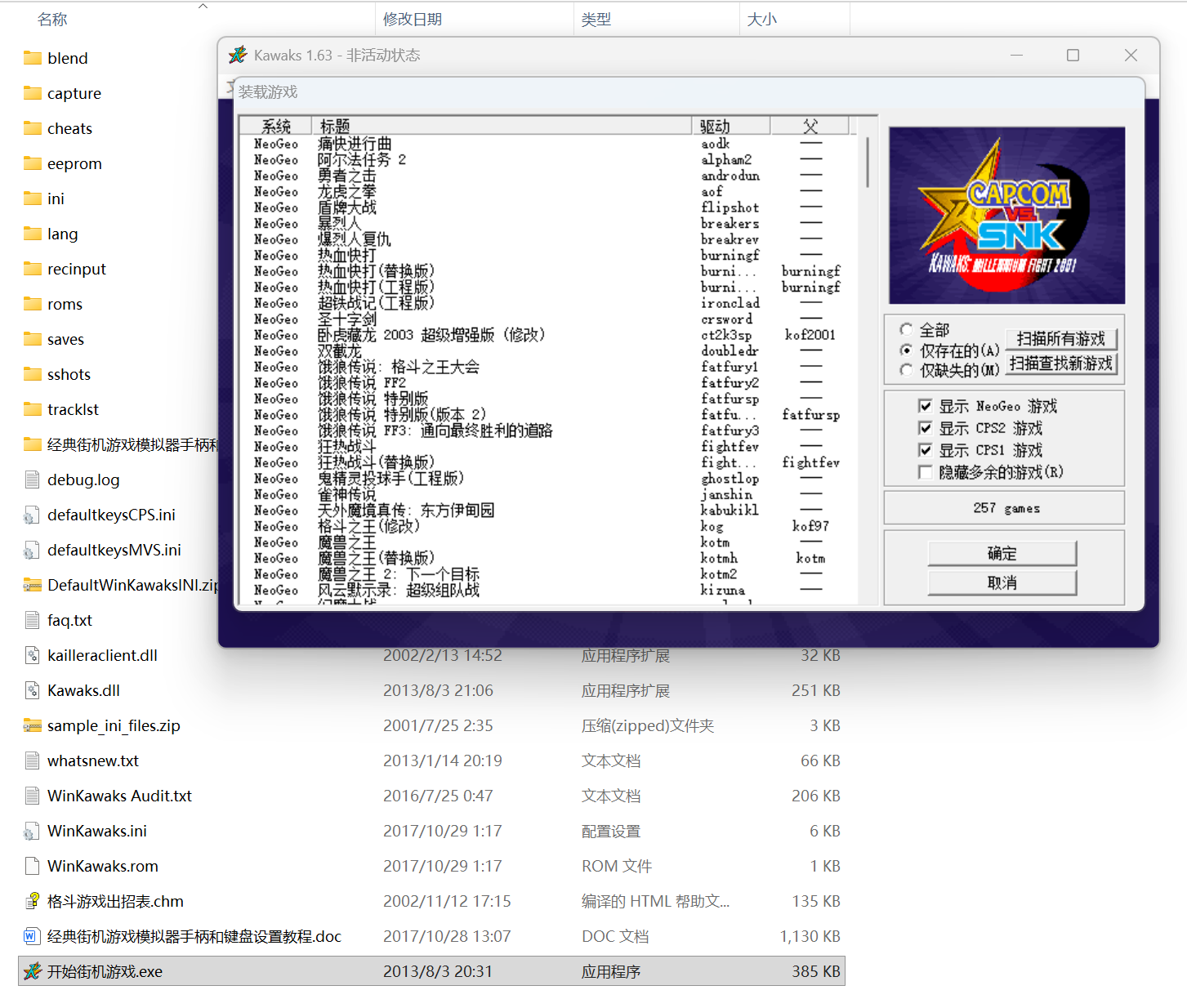Select the saves folder icon
Image resolution: width=1187 pixels, height=1008 pixels.
coord(33,339)
